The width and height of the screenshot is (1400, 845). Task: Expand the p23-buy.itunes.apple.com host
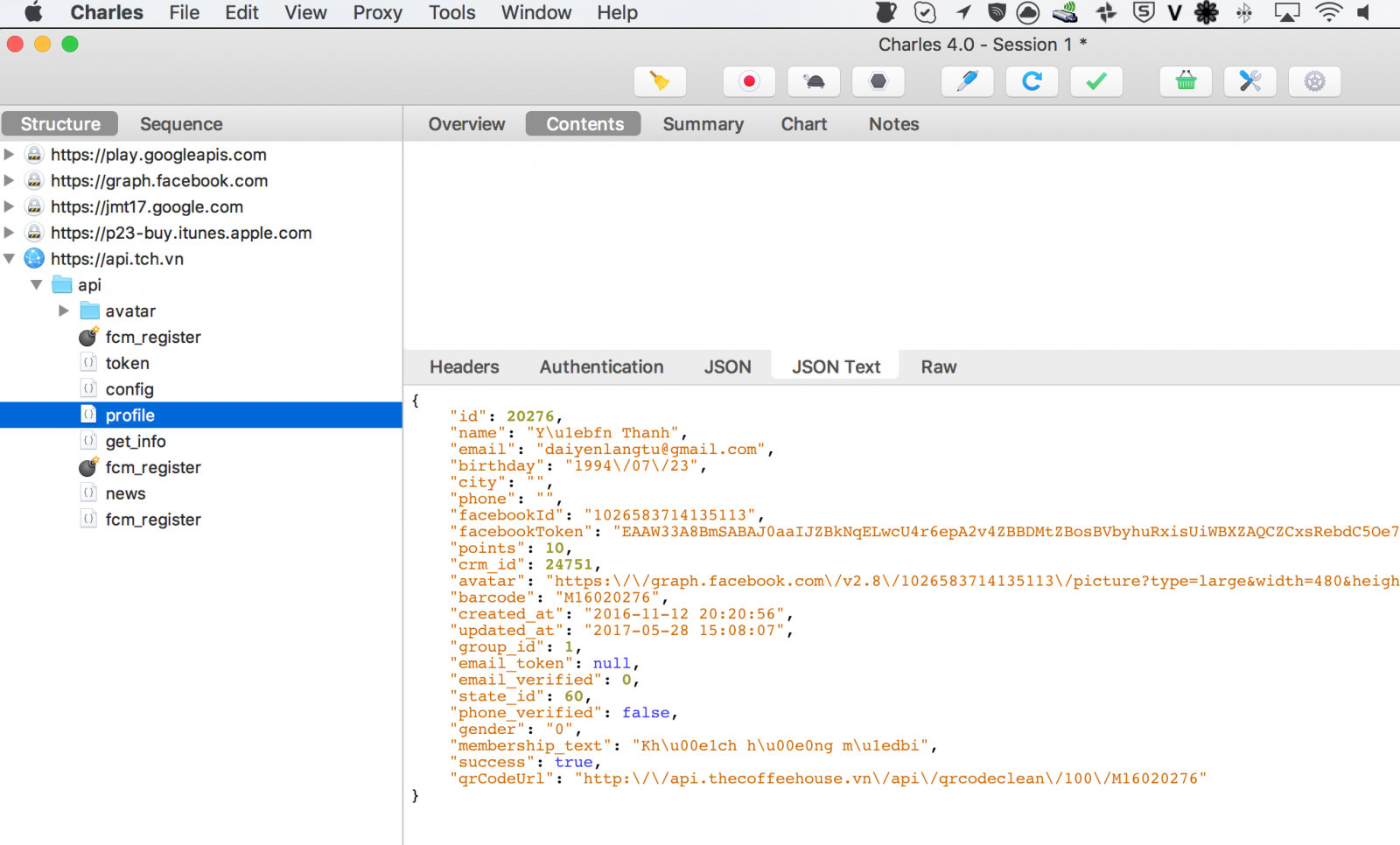(x=9, y=233)
